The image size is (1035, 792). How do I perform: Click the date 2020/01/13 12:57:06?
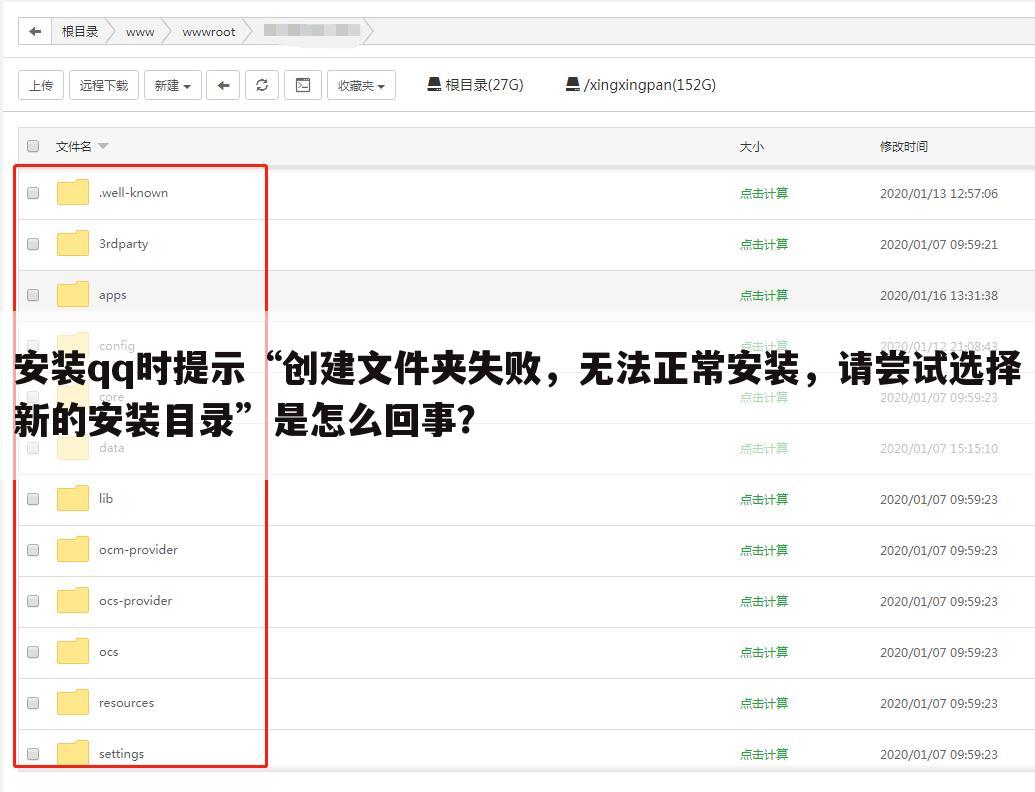[939, 193]
